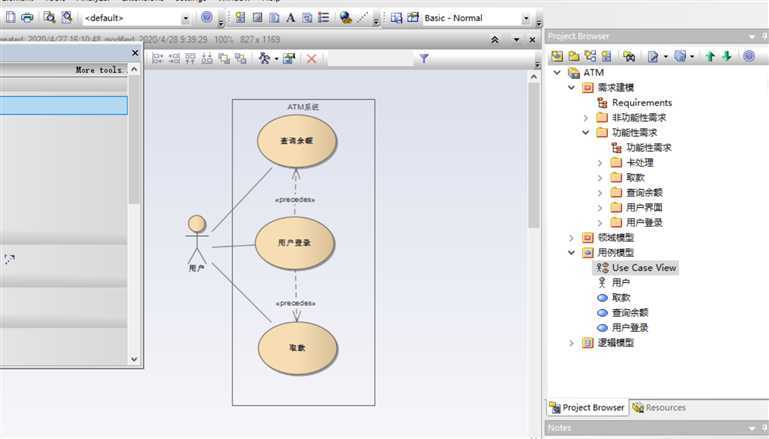This screenshot has height=439, width=769.
Task: Expand the 用户界面 folder
Action: (600, 208)
